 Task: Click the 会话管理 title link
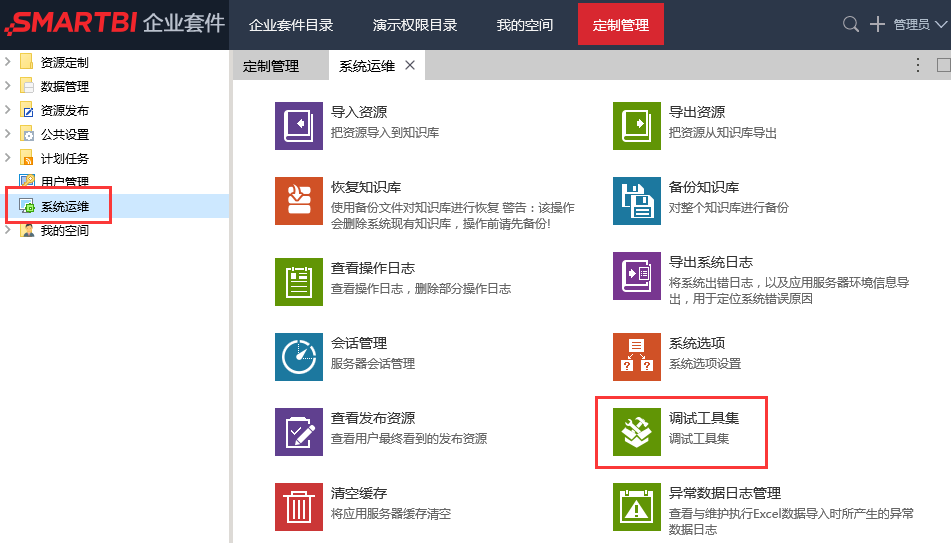pyautogui.click(x=359, y=343)
